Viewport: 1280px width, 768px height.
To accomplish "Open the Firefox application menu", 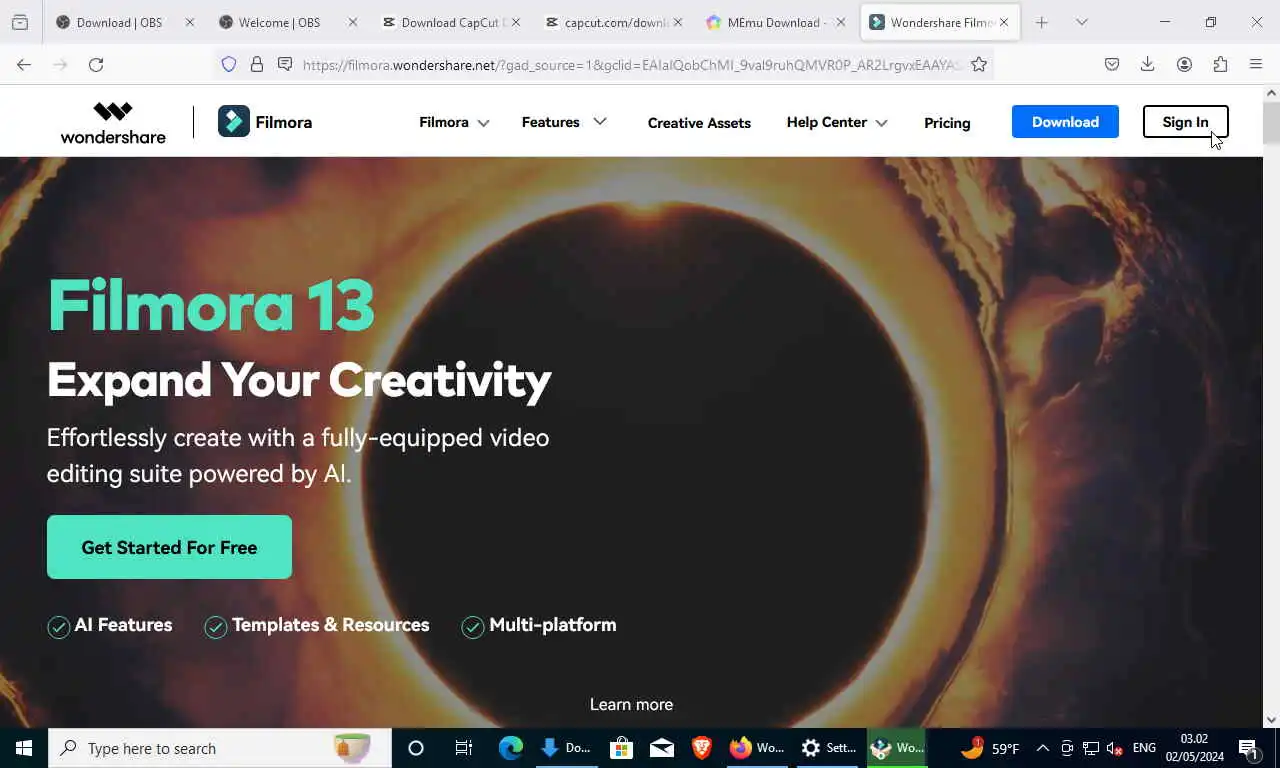I will (1256, 64).
